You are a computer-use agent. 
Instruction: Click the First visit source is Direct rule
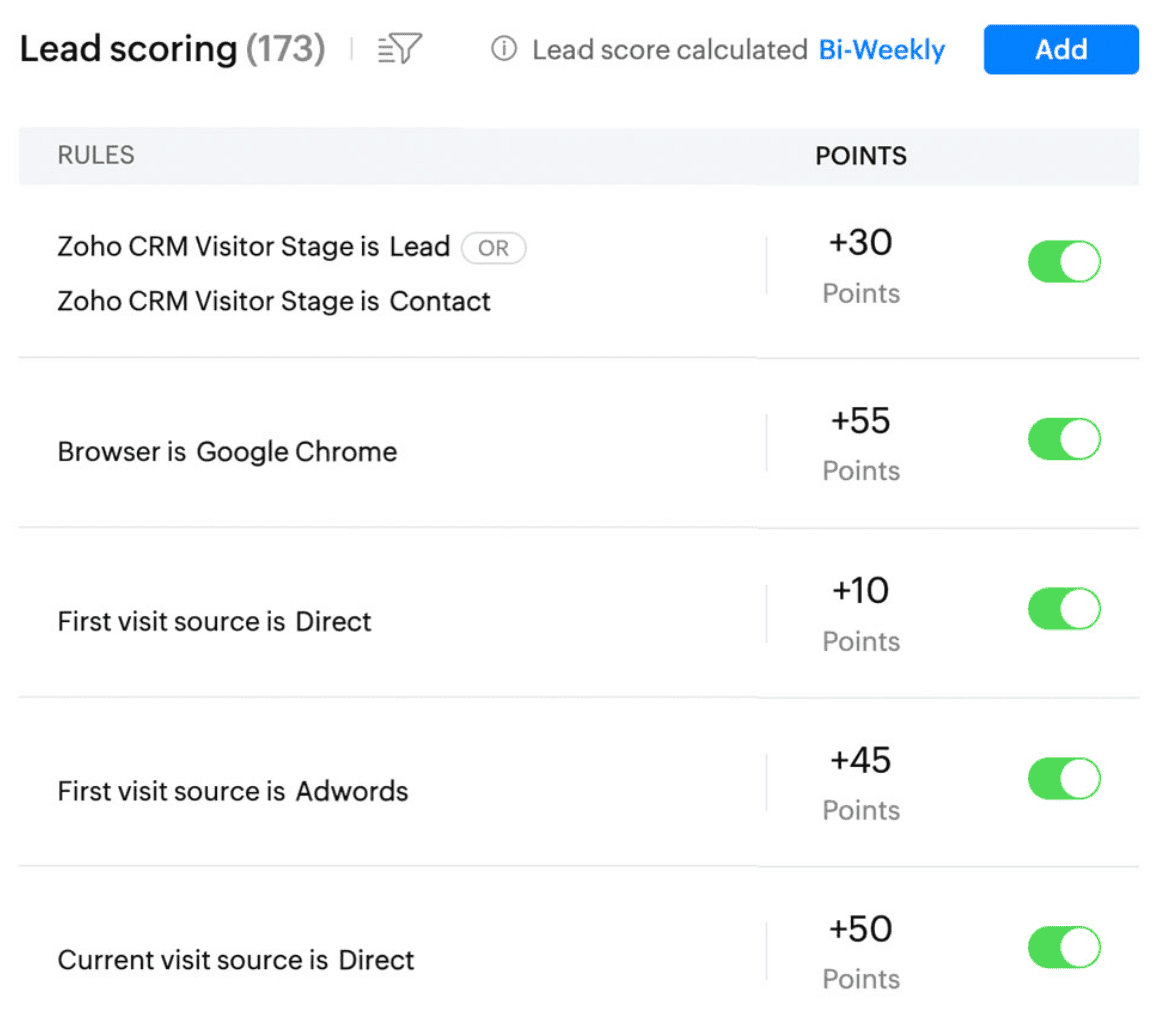coord(214,621)
